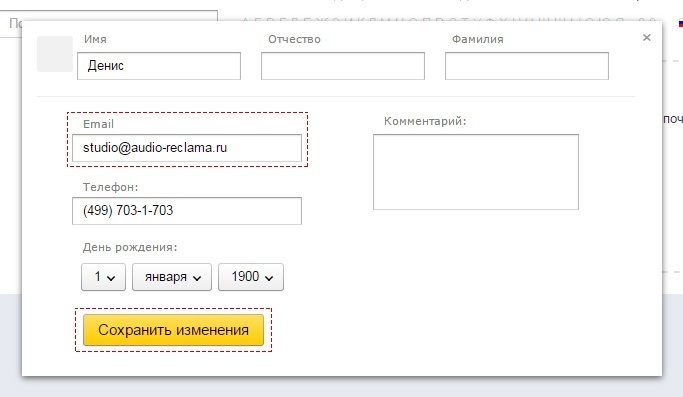The width and height of the screenshot is (683, 397).
Task: Click the Комментарий: label
Action: coord(425,121)
